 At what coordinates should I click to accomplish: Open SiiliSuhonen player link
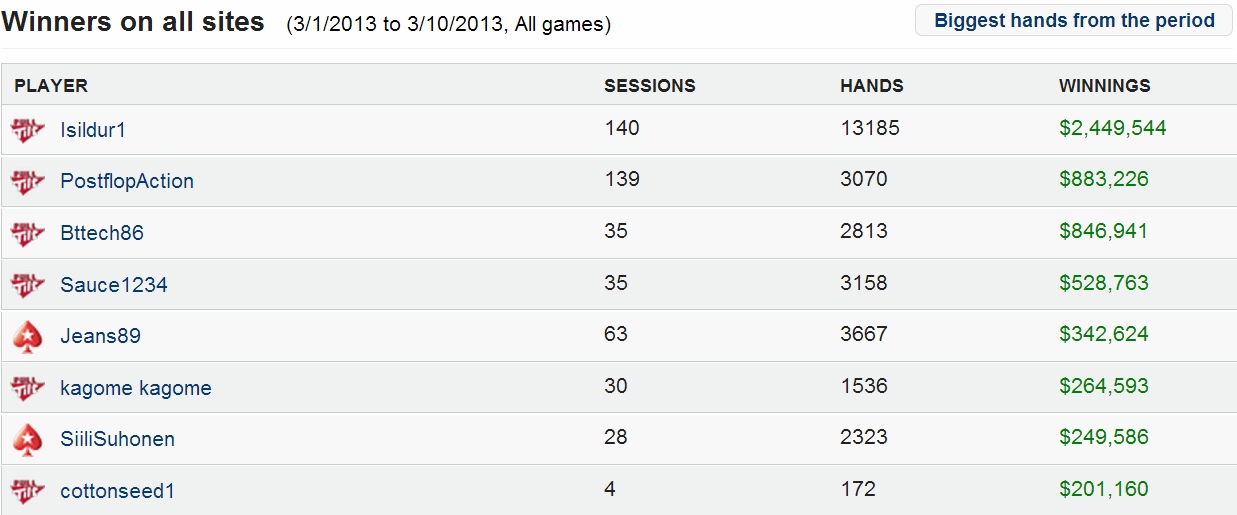point(118,439)
